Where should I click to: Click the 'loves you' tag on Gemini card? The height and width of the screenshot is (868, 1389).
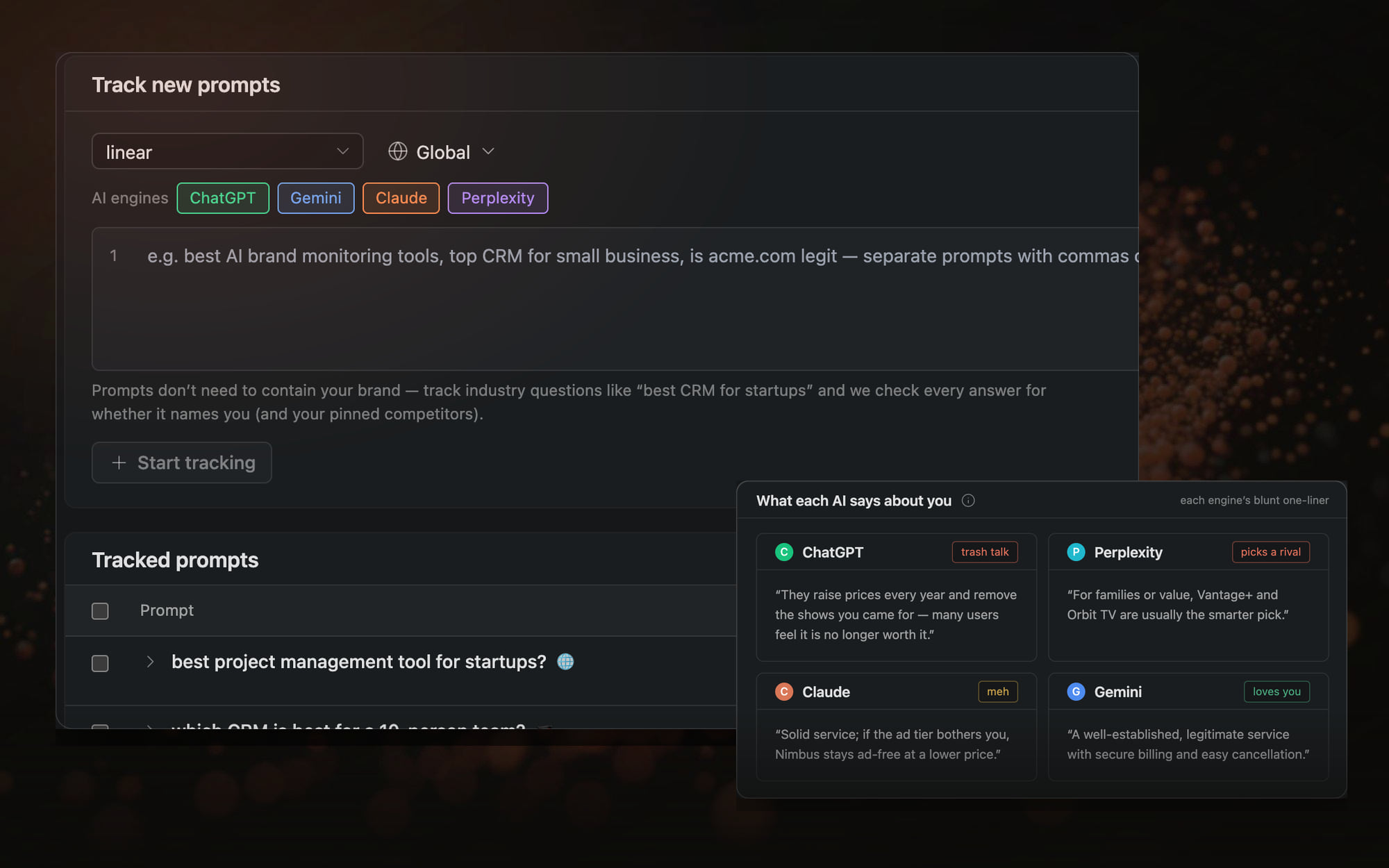pyautogui.click(x=1276, y=692)
